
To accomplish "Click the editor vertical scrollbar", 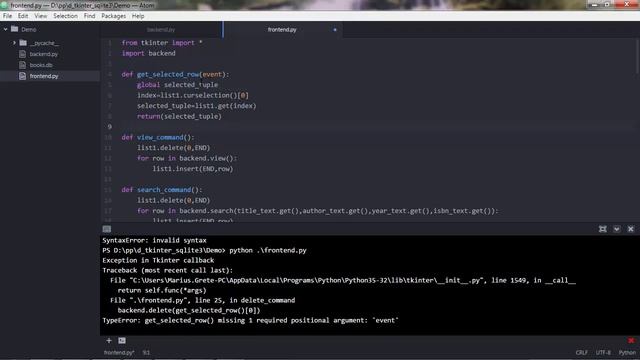I will (638, 57).
